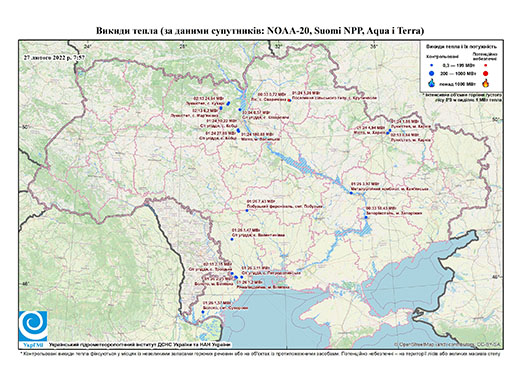Click label '01:26 7,43 МВт'
The image size is (520, 368).
[x=261, y=202]
